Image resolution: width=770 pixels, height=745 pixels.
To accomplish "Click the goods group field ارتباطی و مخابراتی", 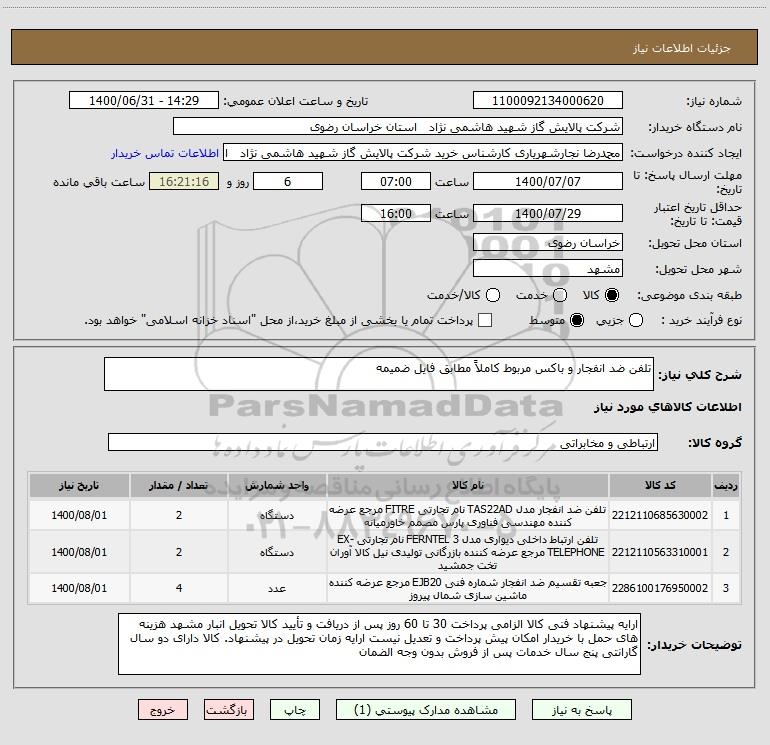I will pyautogui.click(x=383, y=442).
